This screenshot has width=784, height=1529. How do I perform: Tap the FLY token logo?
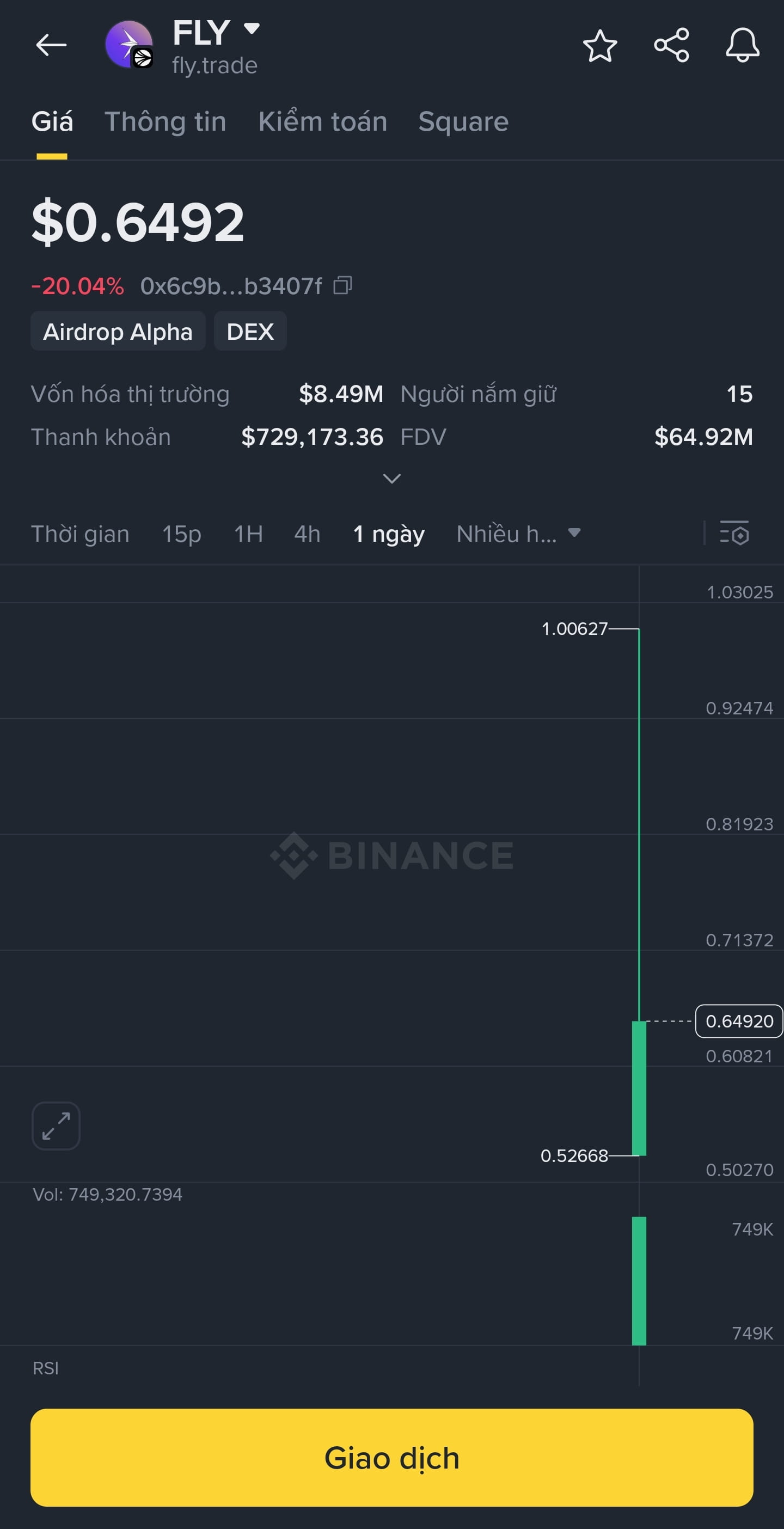[129, 45]
